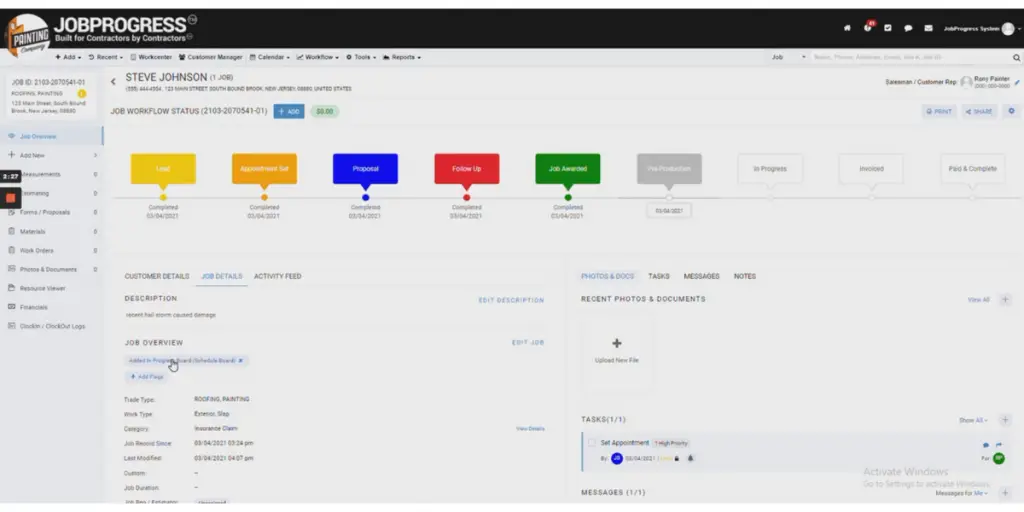Open the Messages tab

click(701, 276)
